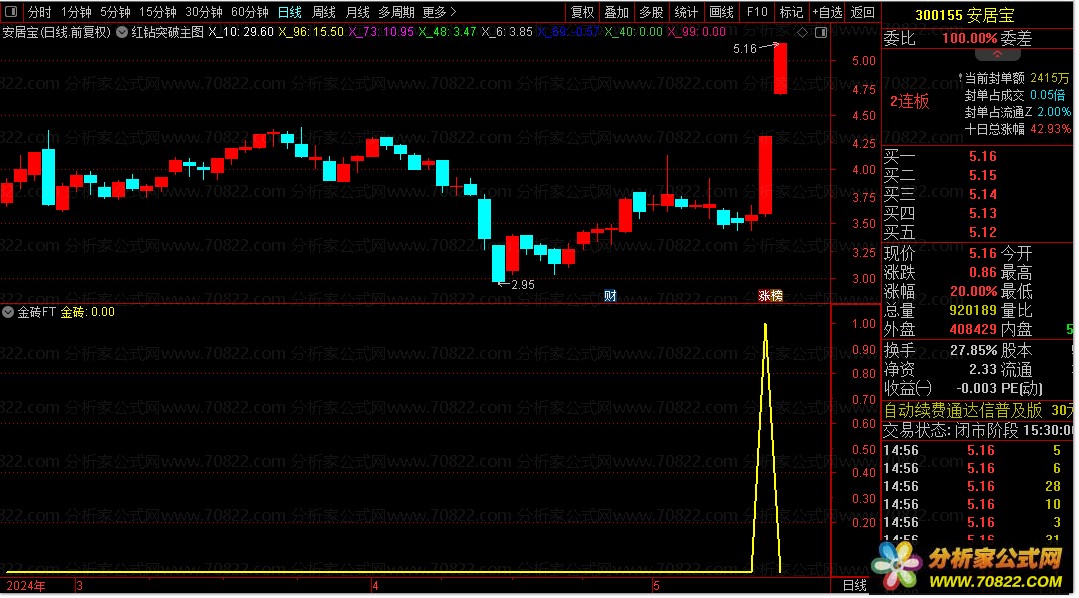Select the 日线 daily tab
Image resolution: width=1079 pixels, height=598 pixels.
[290, 12]
